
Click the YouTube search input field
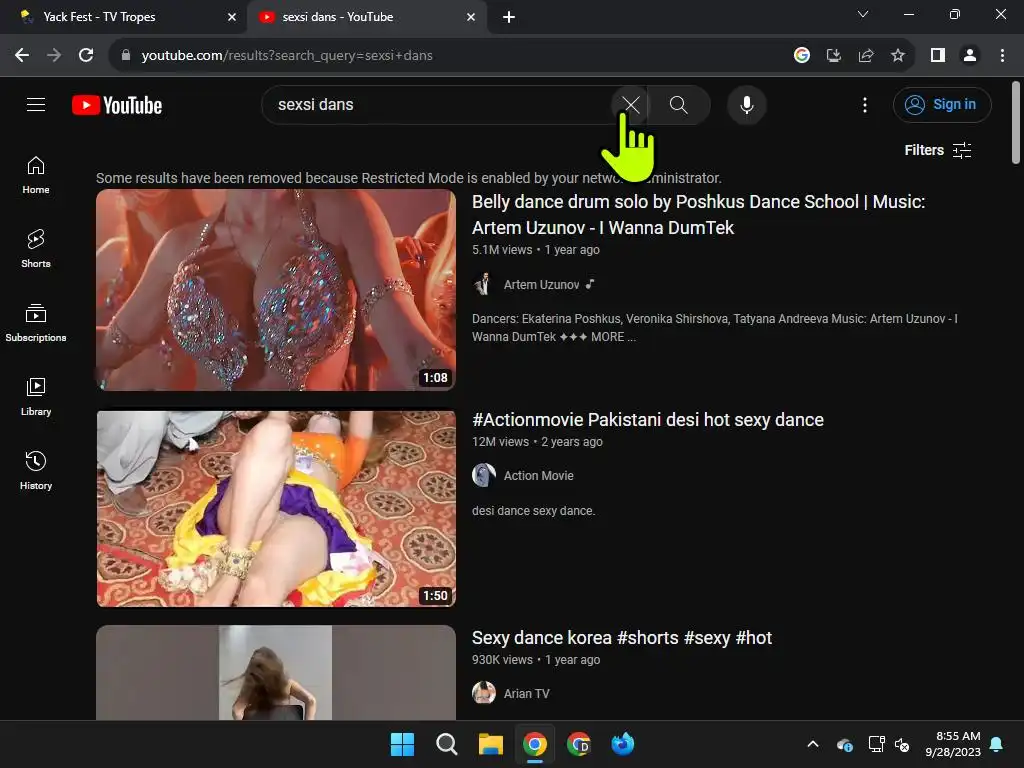click(x=436, y=104)
